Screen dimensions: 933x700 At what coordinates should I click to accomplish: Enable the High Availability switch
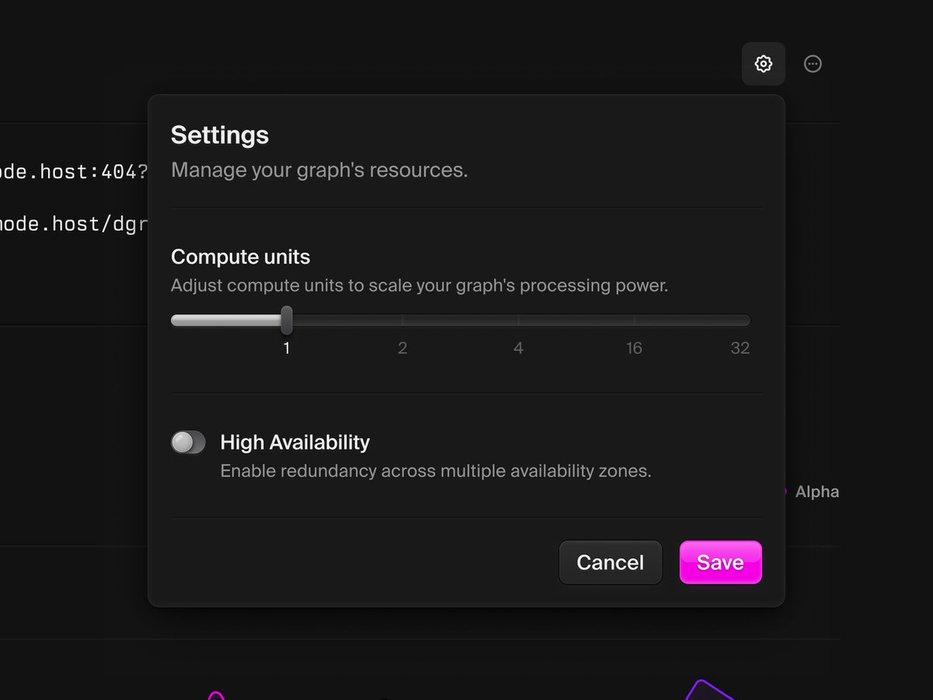(188, 442)
